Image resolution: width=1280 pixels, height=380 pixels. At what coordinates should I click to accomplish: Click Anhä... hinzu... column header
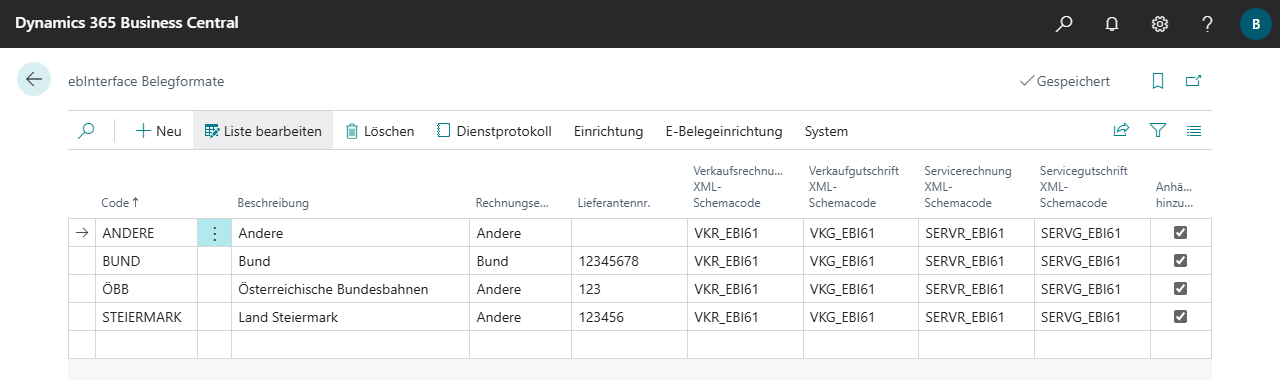1174,194
